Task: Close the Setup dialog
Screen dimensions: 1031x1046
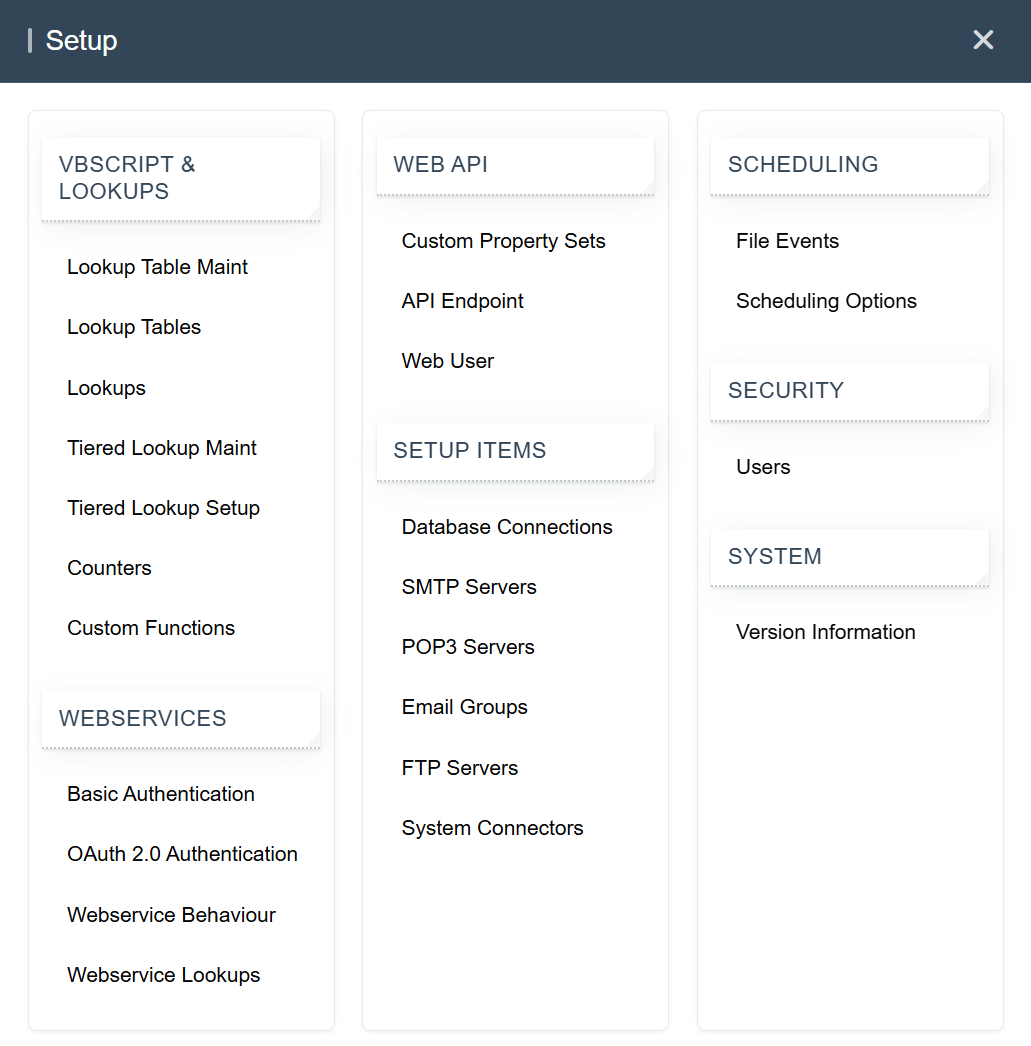Action: 983,40
